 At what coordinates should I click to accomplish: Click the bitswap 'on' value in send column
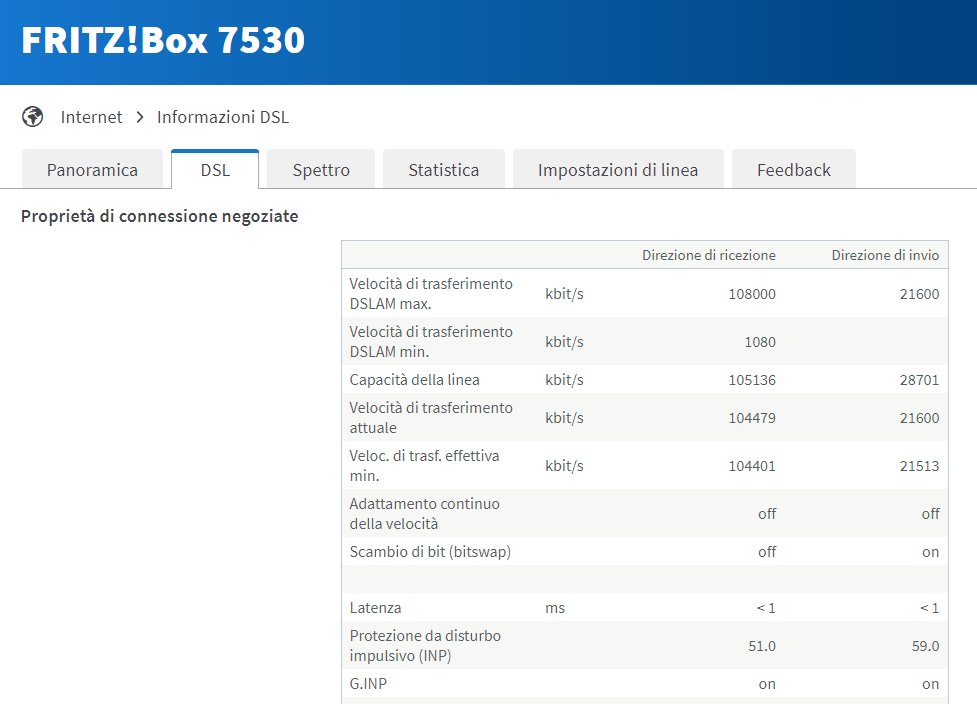pyautogui.click(x=930, y=551)
